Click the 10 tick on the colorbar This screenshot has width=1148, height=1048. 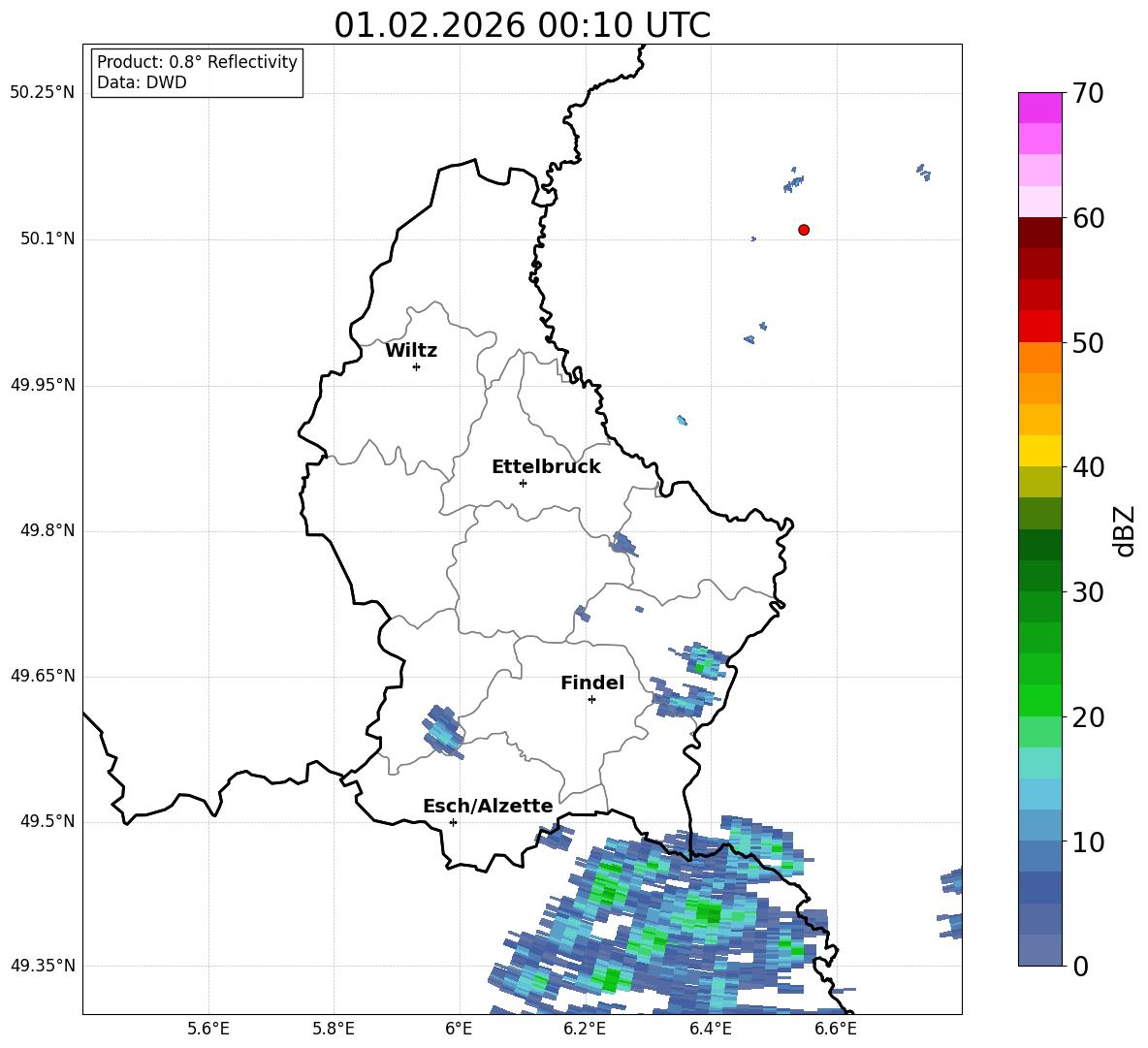[1088, 842]
